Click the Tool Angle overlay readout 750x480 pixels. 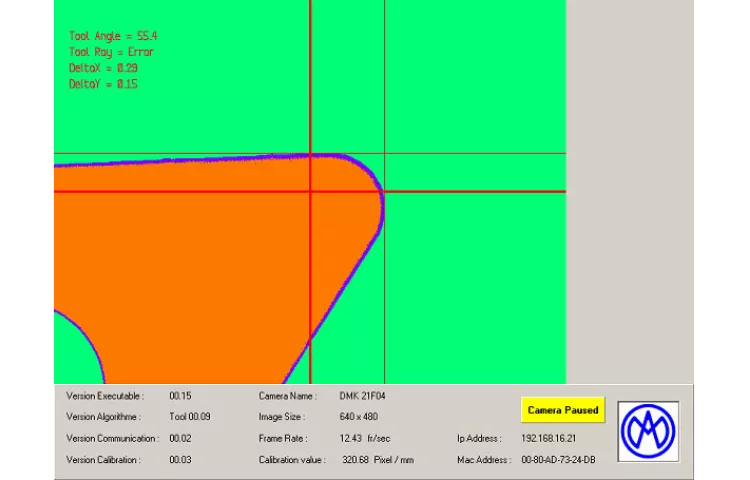(113, 36)
